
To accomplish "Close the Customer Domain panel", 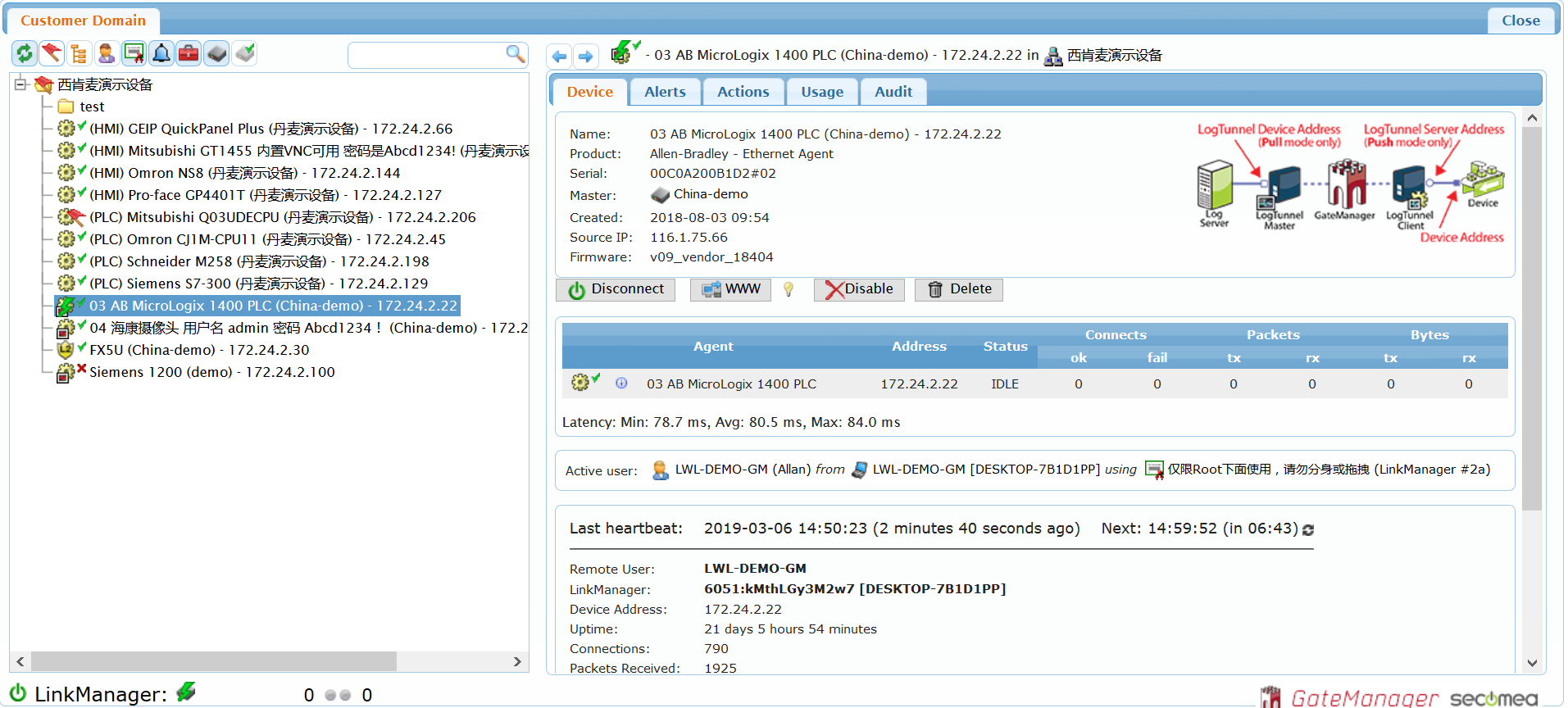I will pyautogui.click(x=1520, y=20).
